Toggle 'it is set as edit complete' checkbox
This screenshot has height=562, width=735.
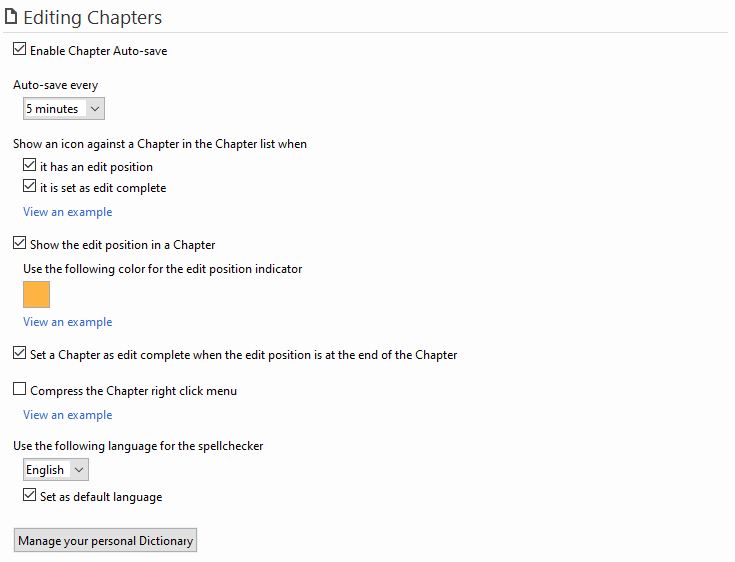pos(29,186)
